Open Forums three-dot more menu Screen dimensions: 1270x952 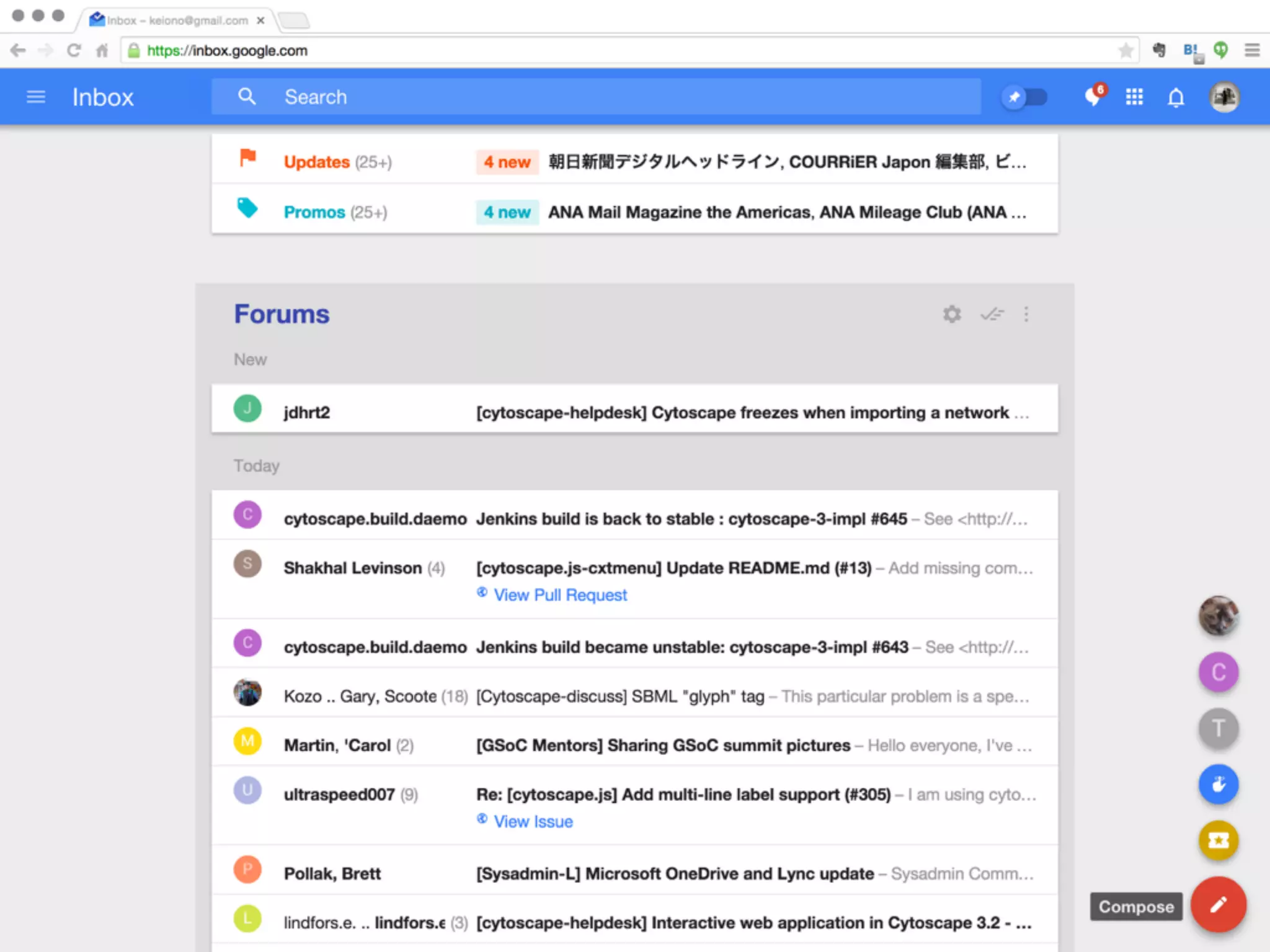1026,314
